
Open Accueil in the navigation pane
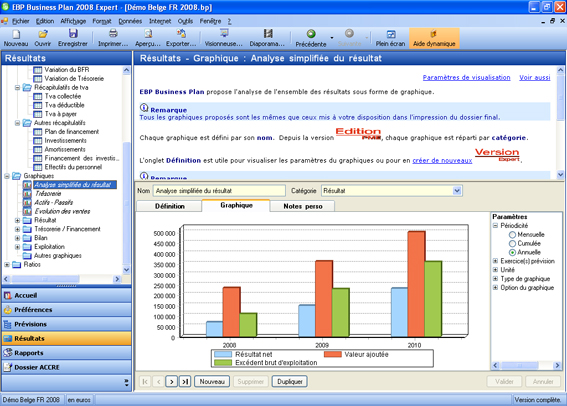67,295
